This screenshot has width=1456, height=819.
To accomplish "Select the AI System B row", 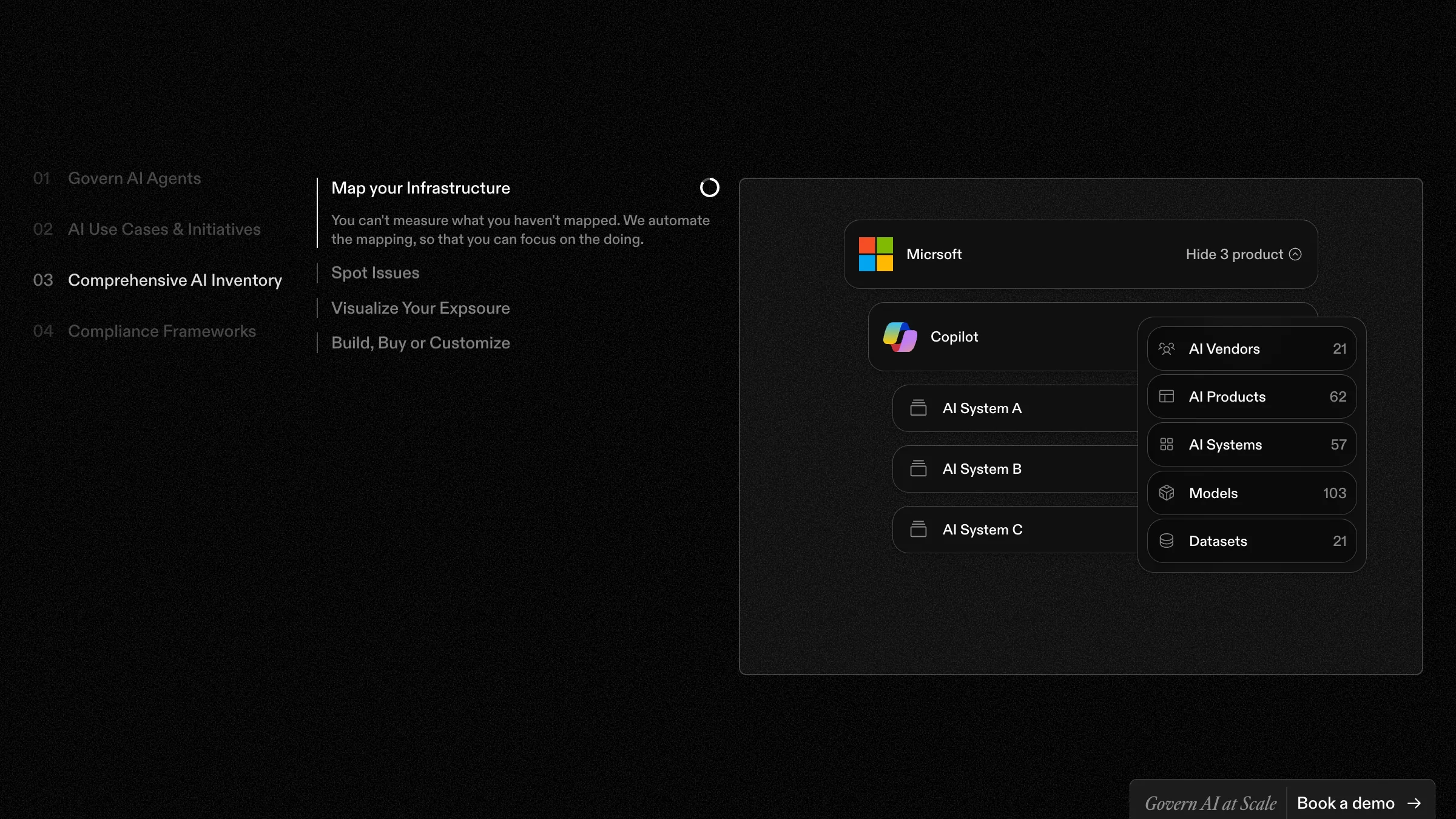I will [1013, 469].
